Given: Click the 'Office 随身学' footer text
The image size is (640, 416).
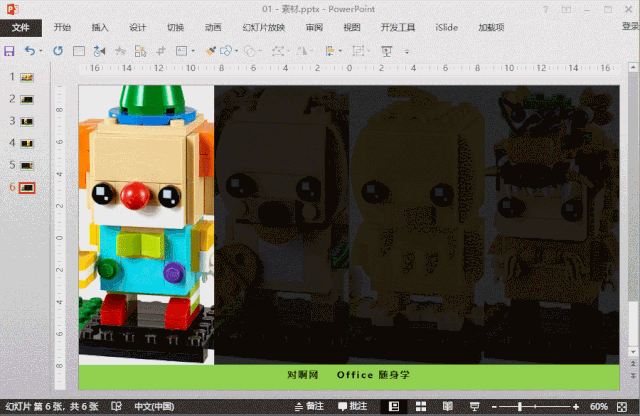Looking at the screenshot, I should click(373, 375).
